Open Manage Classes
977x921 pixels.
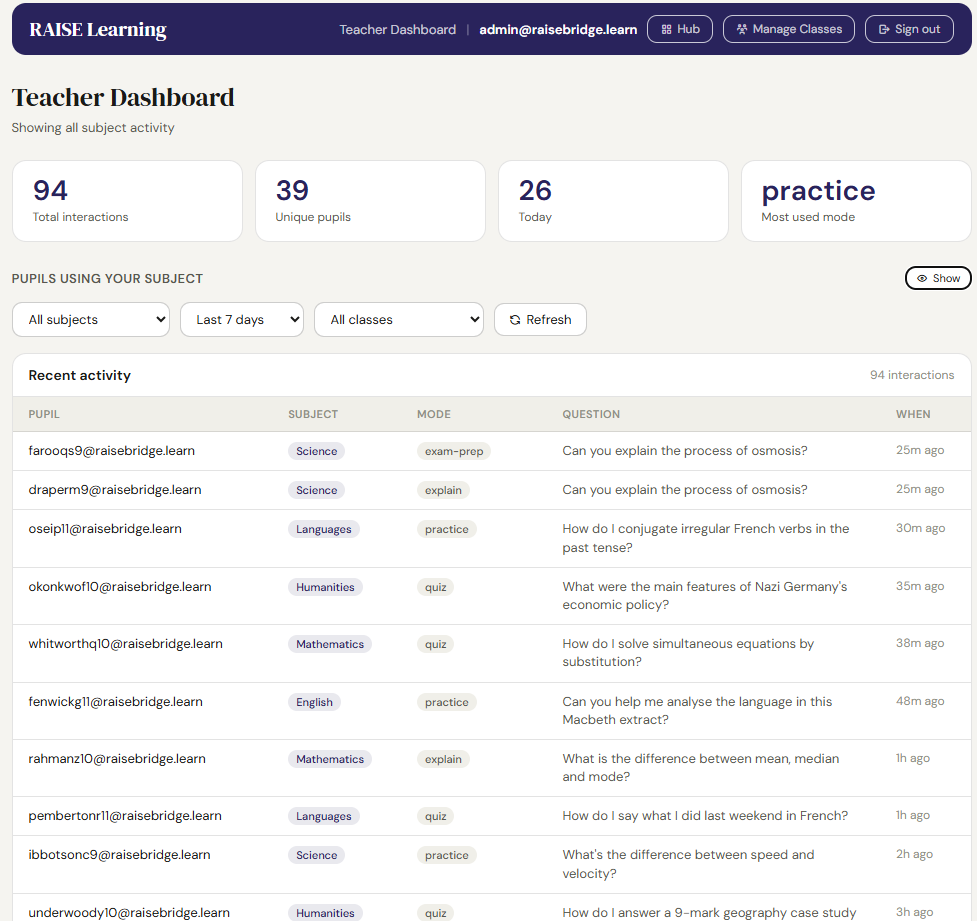pyautogui.click(x=789, y=29)
